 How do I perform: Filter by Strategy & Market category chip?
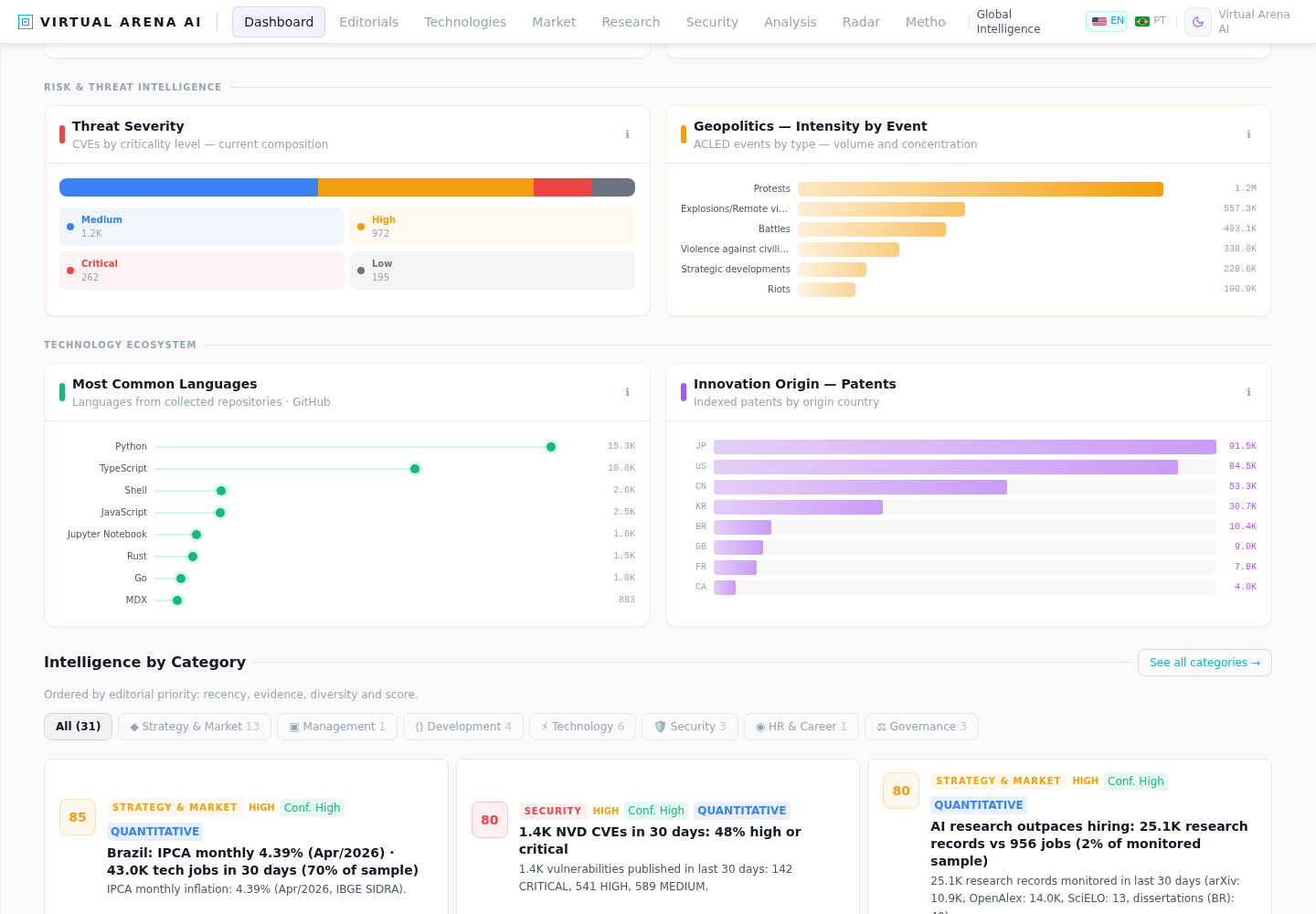click(195, 727)
